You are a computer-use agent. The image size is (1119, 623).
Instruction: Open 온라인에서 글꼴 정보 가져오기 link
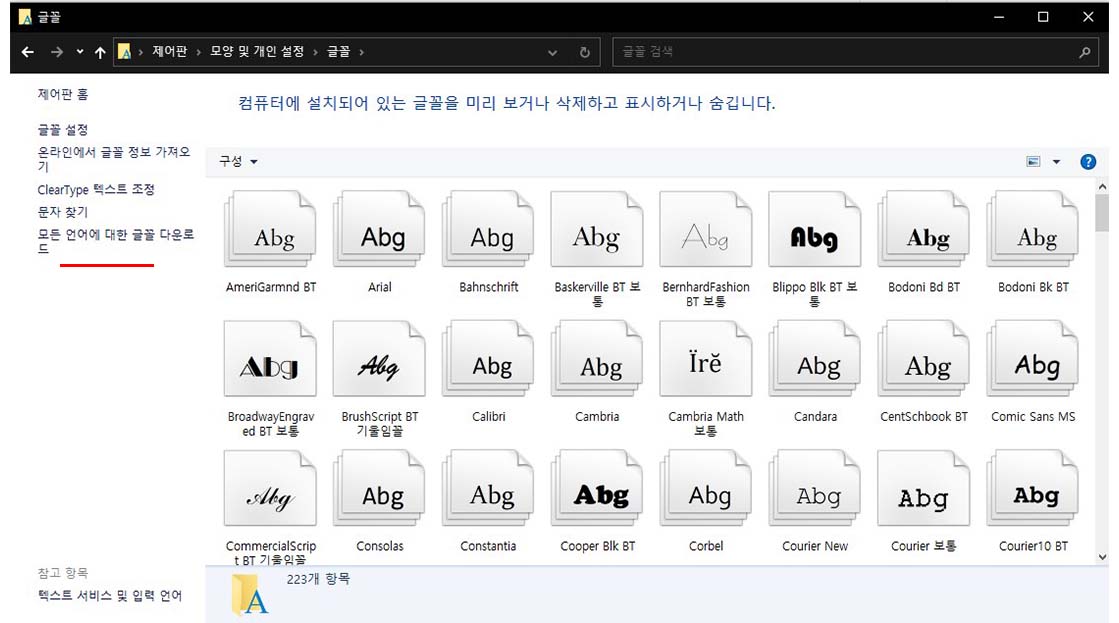pos(114,158)
